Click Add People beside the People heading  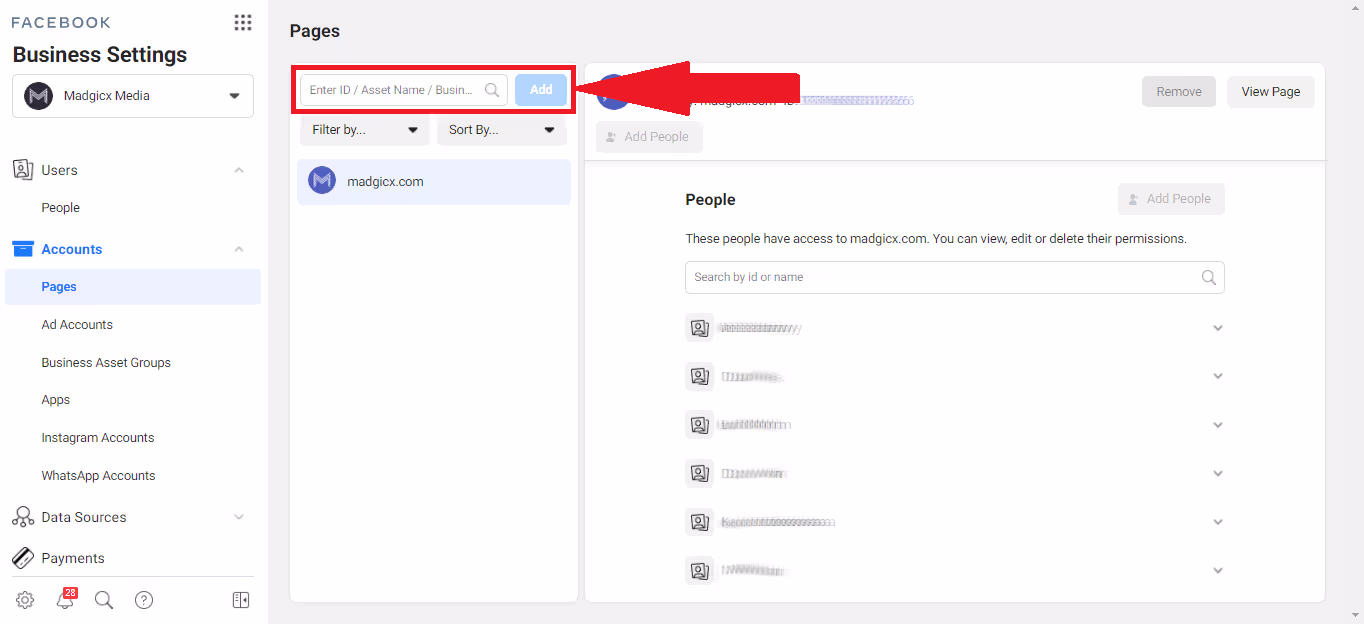click(1171, 199)
